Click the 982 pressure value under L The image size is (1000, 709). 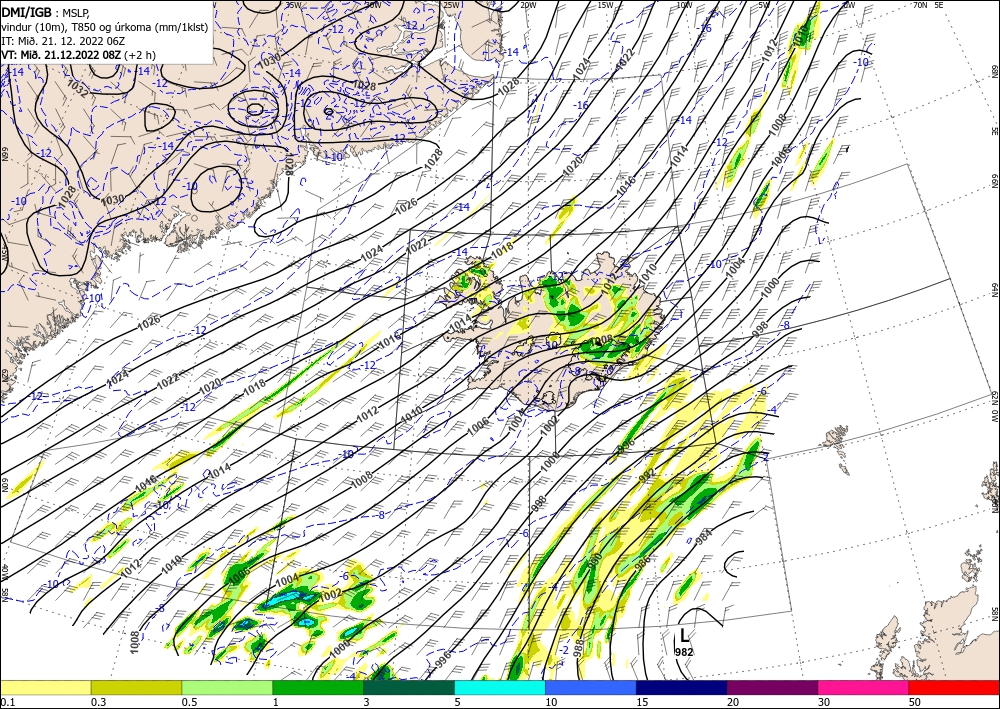pyautogui.click(x=684, y=652)
